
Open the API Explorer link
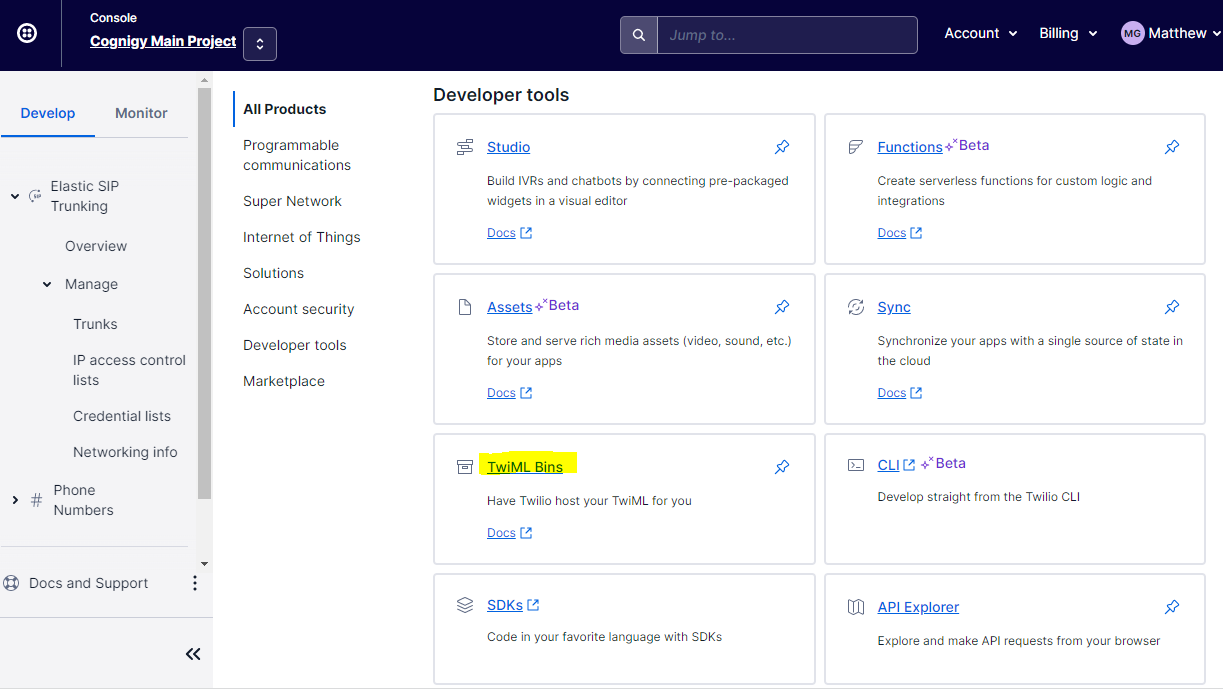tap(918, 607)
